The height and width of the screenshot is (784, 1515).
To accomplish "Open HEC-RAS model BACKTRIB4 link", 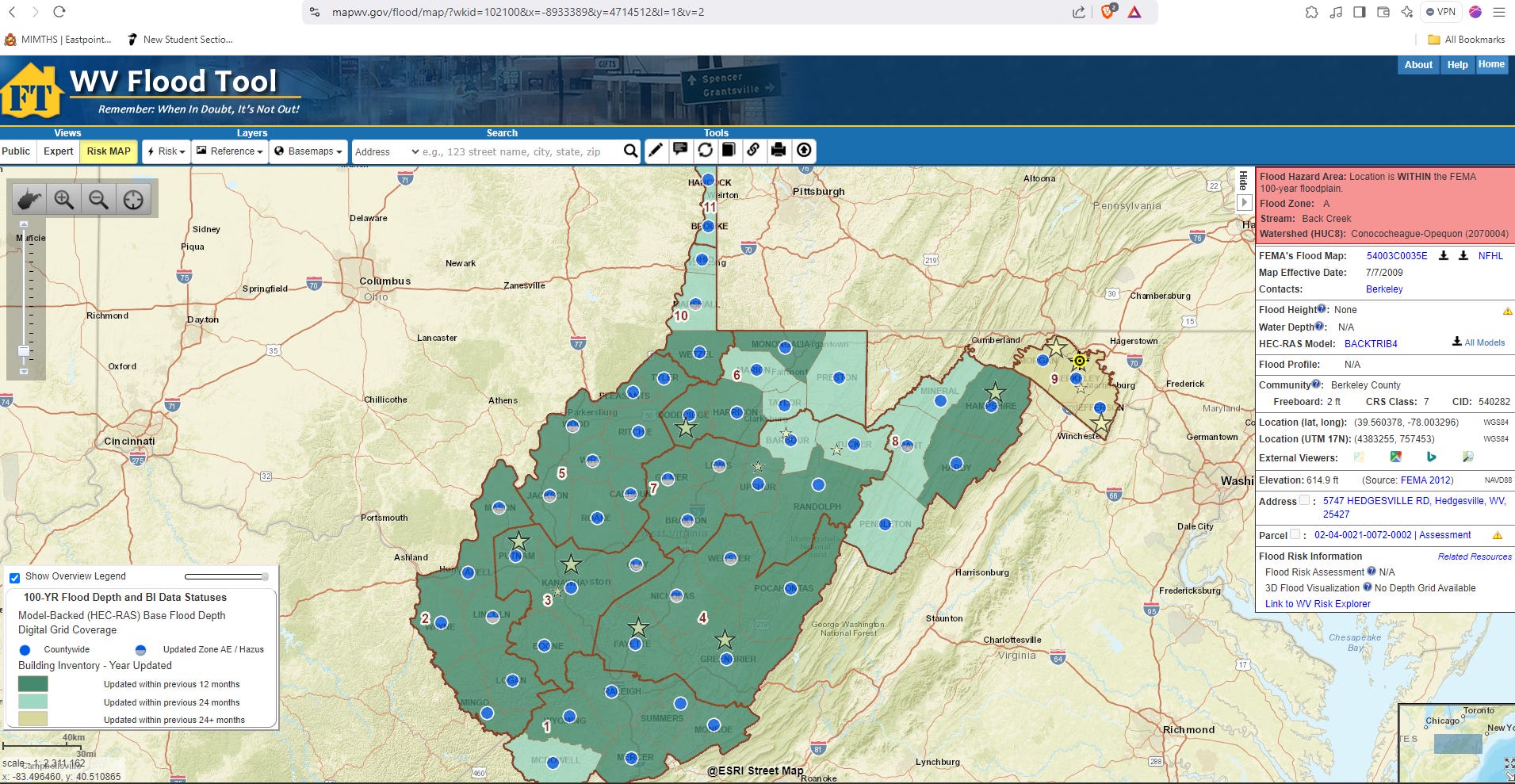I will [1371, 343].
